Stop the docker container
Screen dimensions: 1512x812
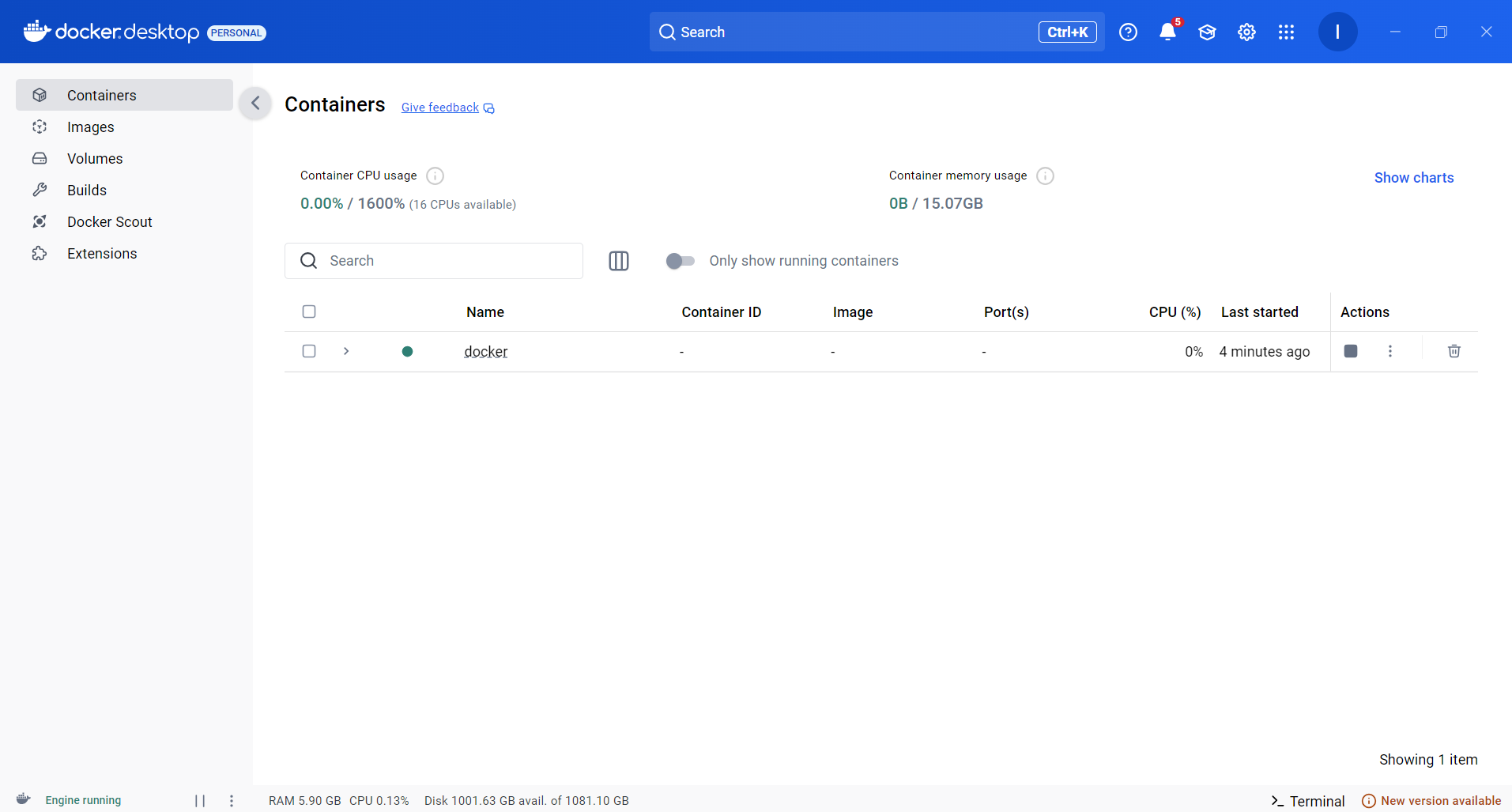[x=1351, y=351]
